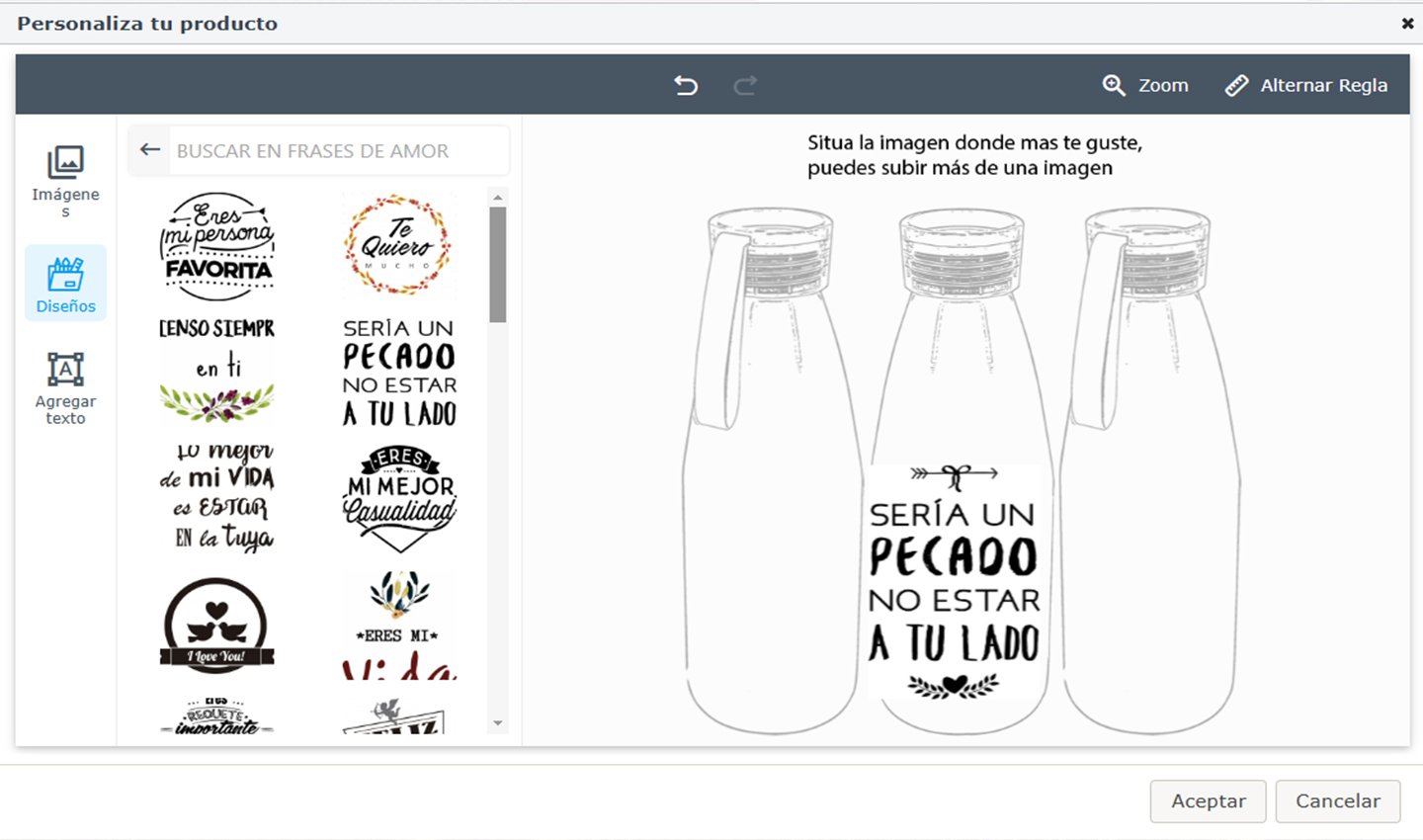Pick the Pienso siempre en ti design

coord(216,371)
